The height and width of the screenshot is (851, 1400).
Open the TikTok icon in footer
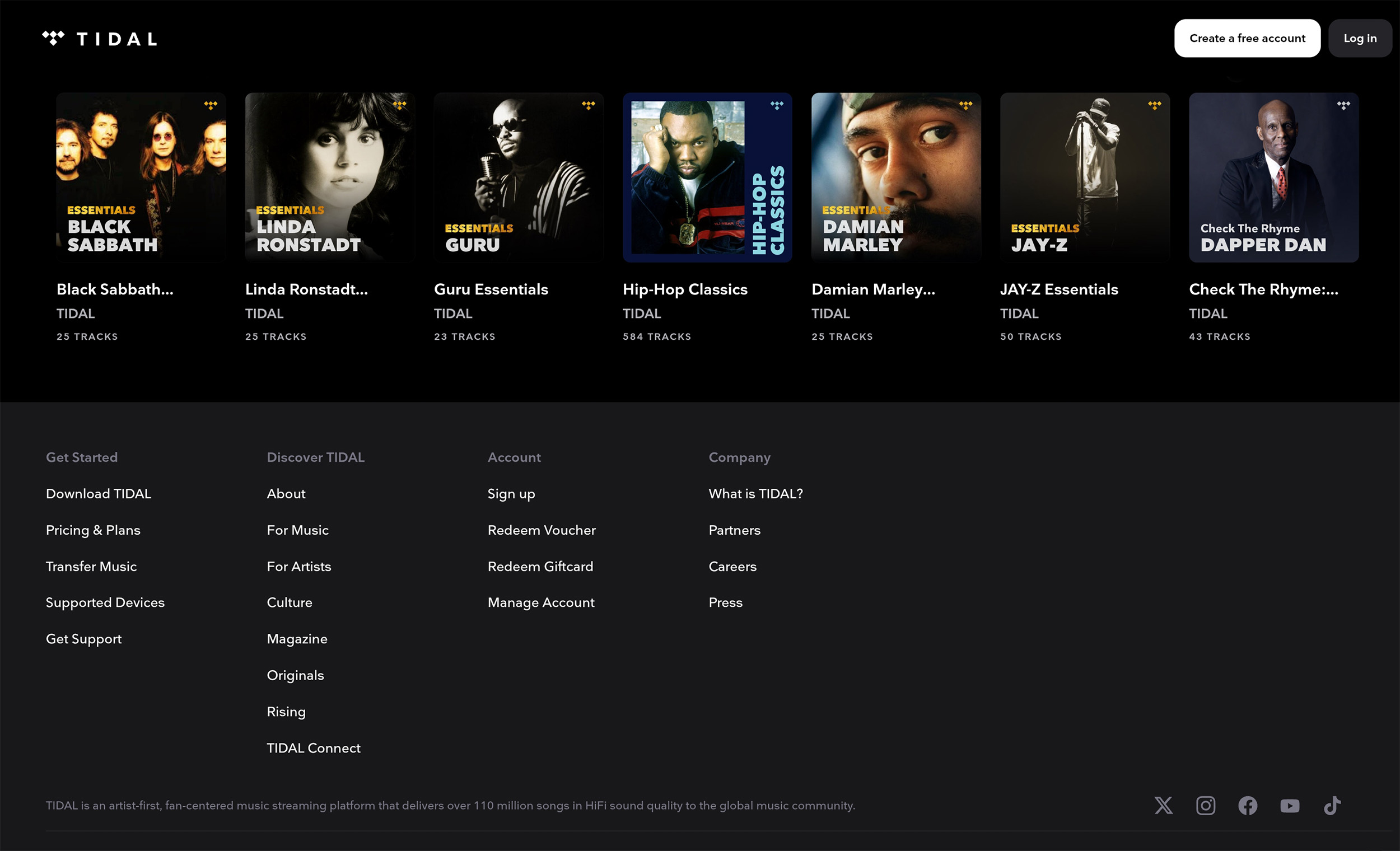point(1332,805)
